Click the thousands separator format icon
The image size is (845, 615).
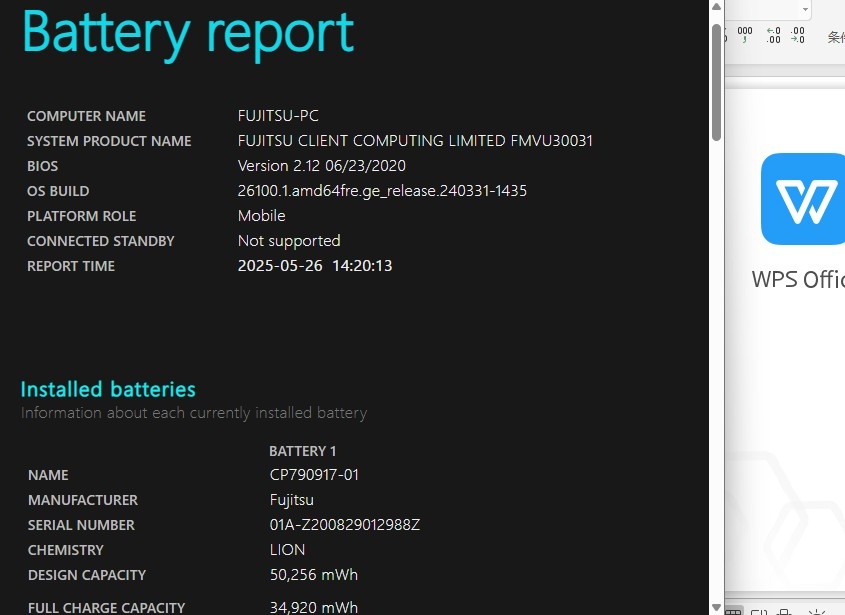(745, 34)
